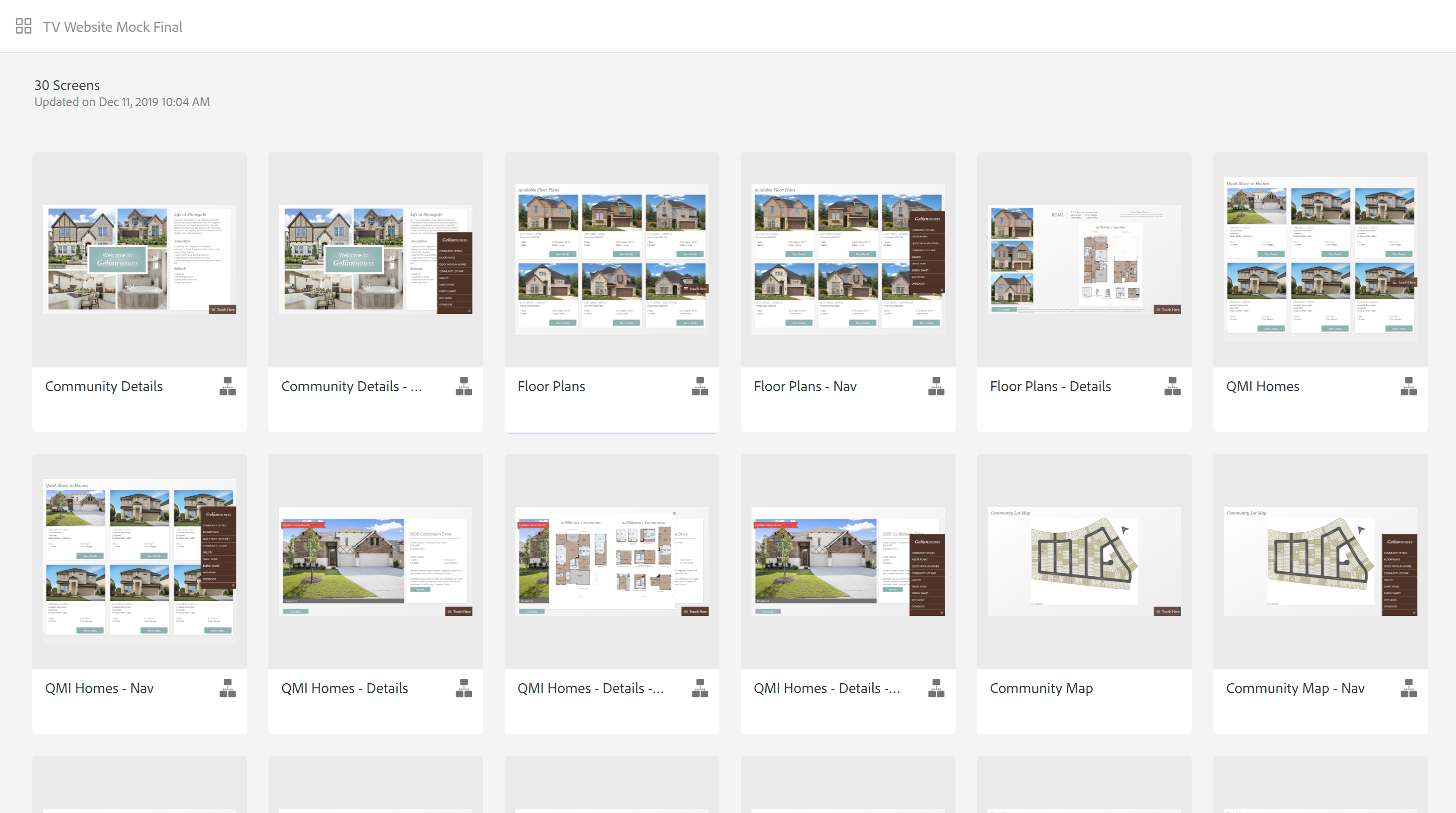Click the flow icon on the Community Details card

227,386
